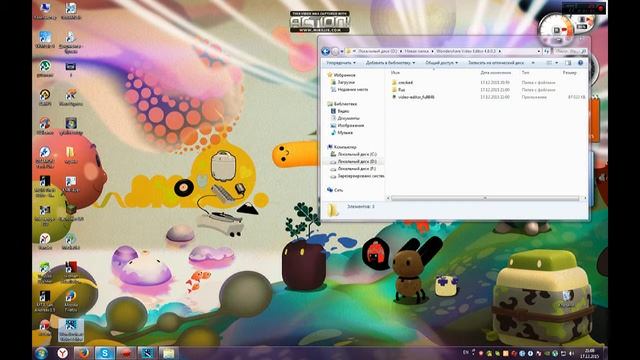Viewport: 640px width, 360px height.
Task: Sort by Размер column header
Action: tap(569, 73)
